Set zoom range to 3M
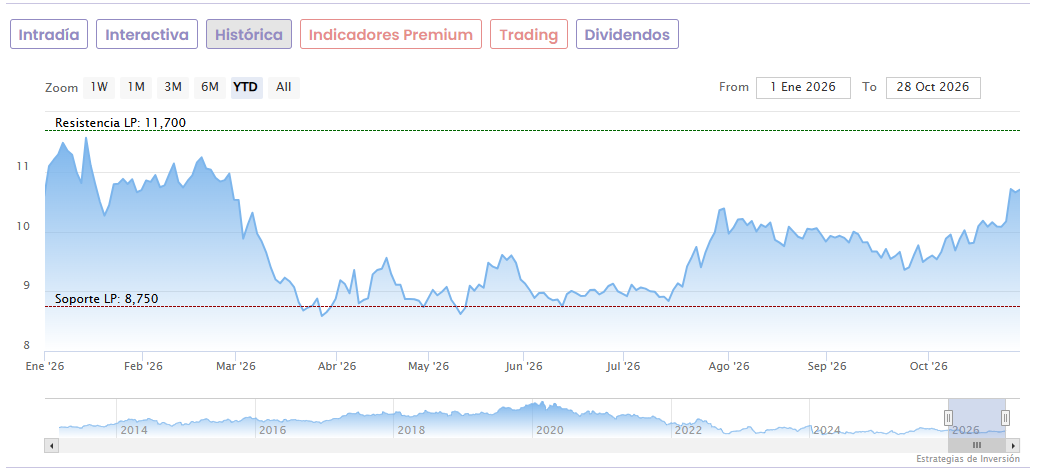This screenshot has width=1038, height=473. pyautogui.click(x=173, y=87)
